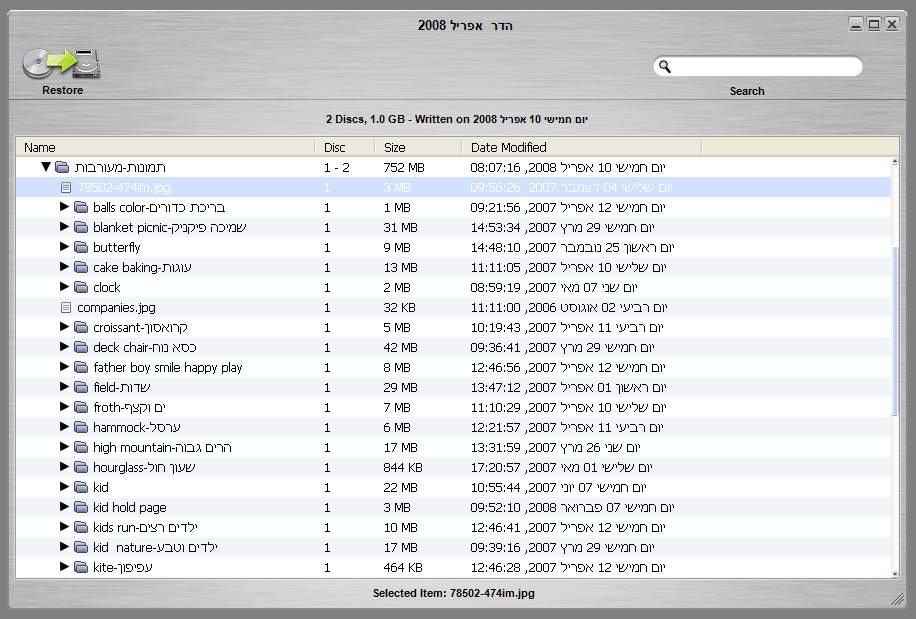The height and width of the screenshot is (619, 916).
Task: Click the 464 KB size cell
Action: 403,567
